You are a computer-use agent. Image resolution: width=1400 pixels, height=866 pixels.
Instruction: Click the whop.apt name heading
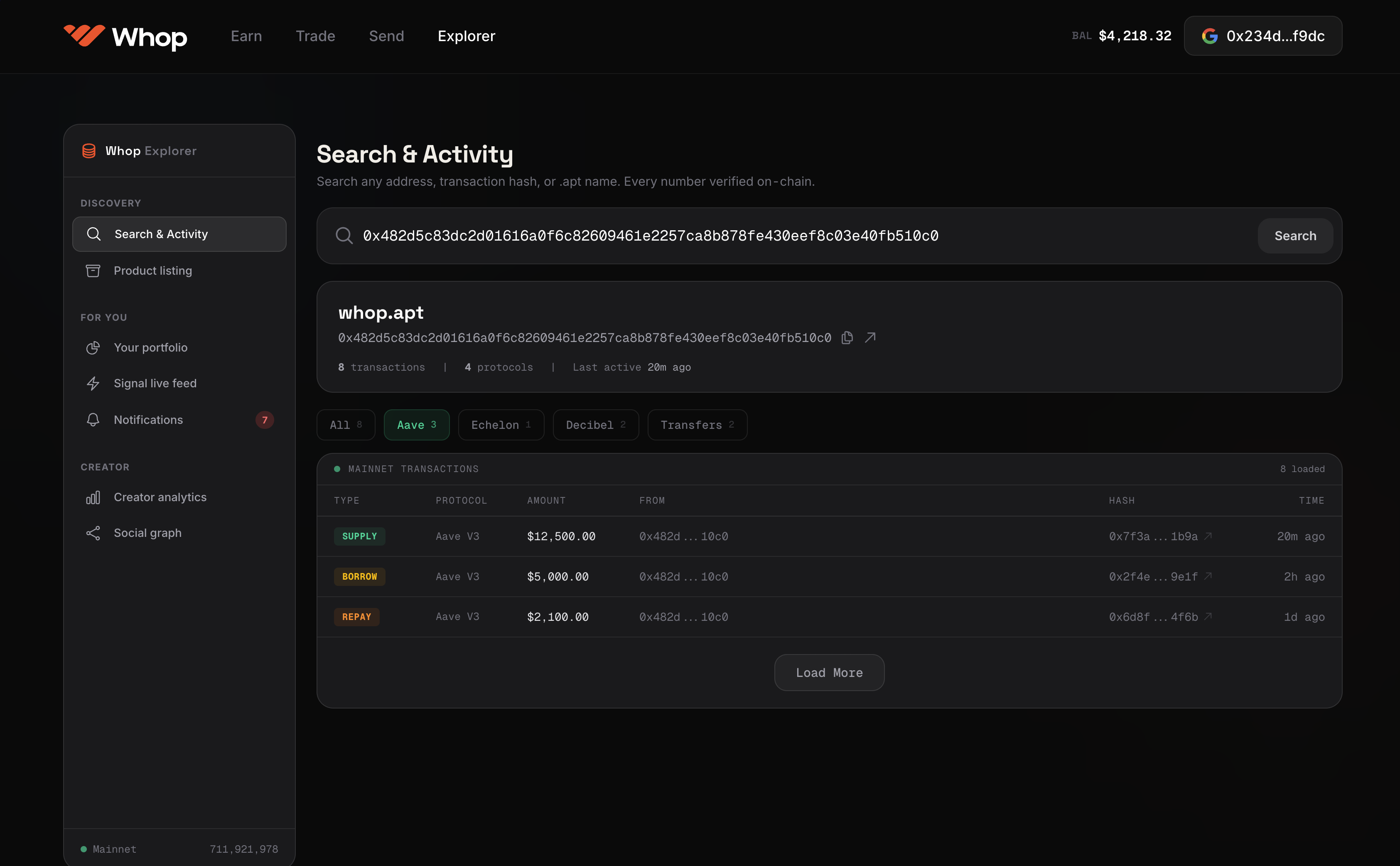coord(381,312)
